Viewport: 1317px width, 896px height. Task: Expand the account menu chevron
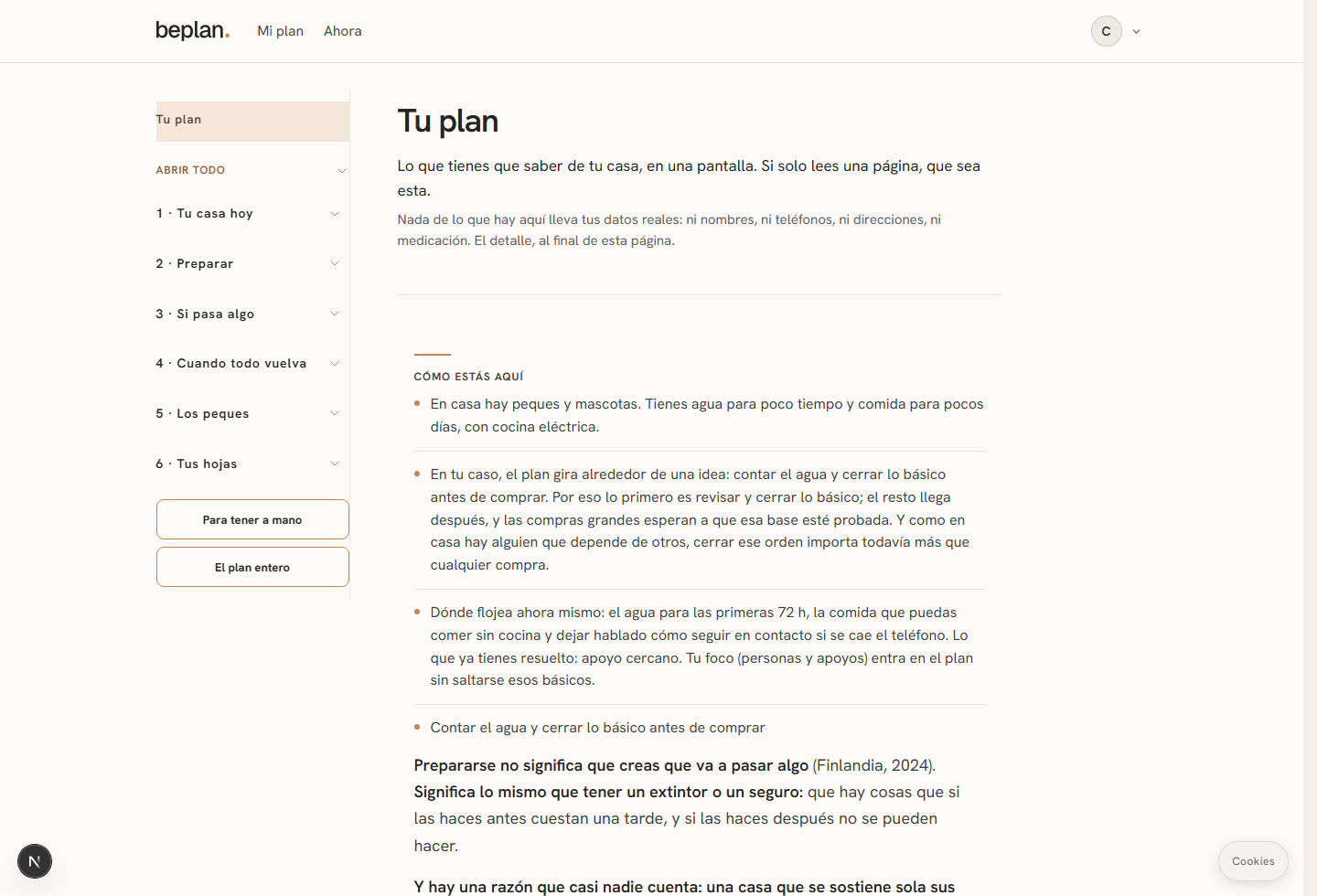point(1136,31)
